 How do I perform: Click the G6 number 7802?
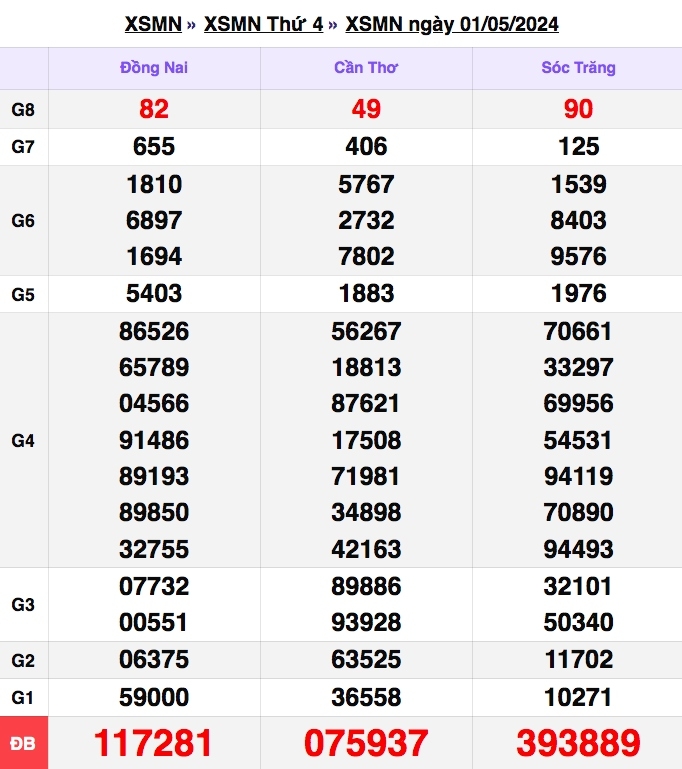pos(366,256)
